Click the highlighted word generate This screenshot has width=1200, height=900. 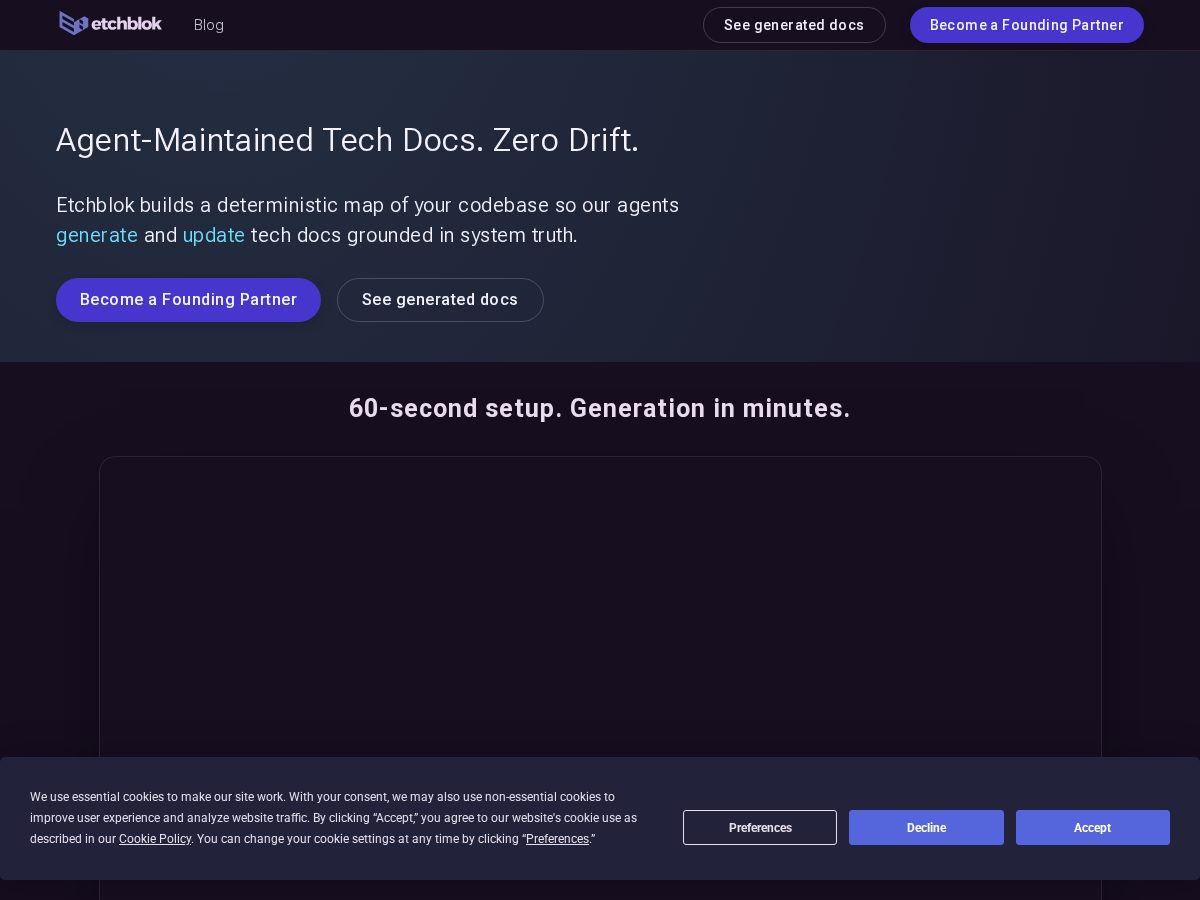97,235
